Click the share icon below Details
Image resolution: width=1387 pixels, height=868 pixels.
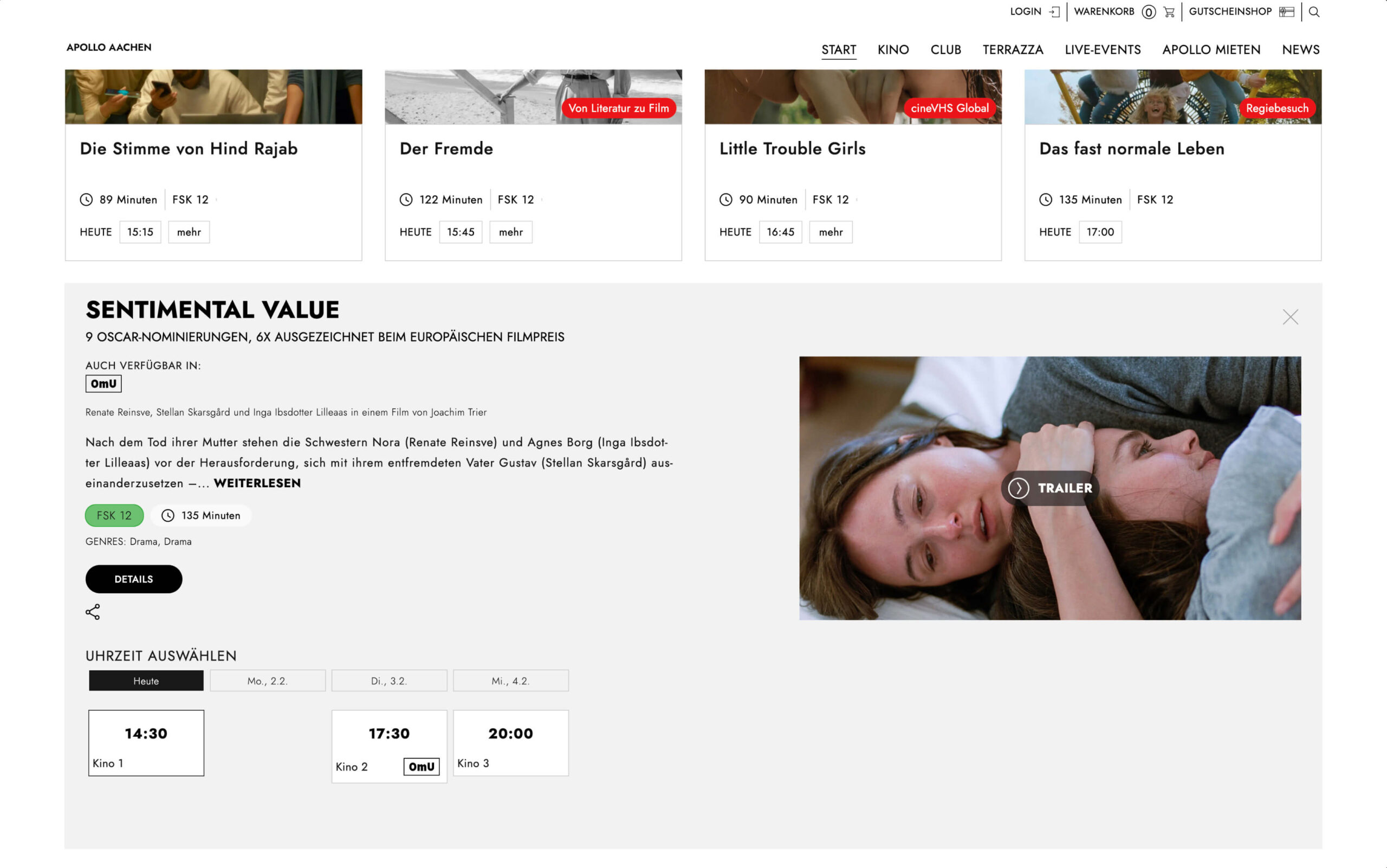click(x=93, y=612)
